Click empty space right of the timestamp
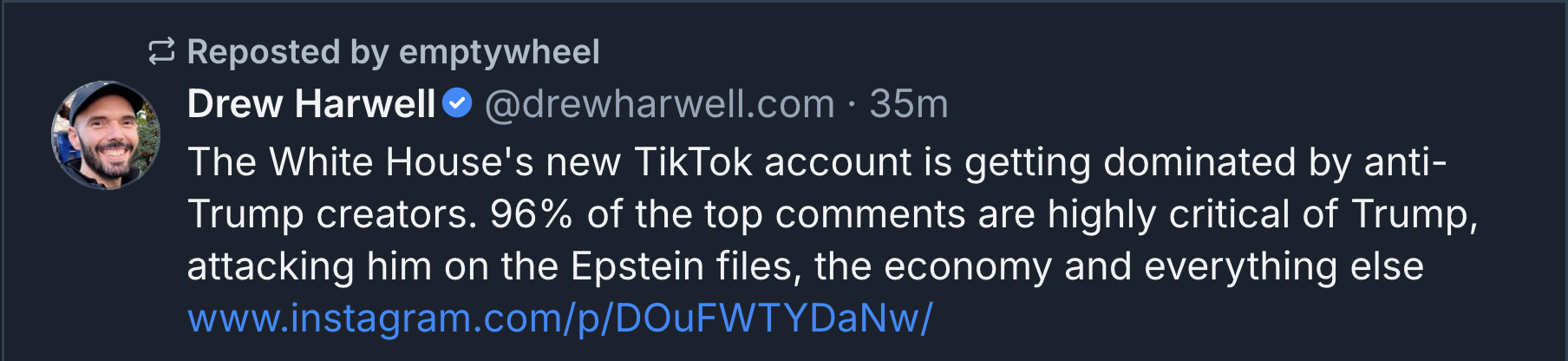 tap(1214, 104)
